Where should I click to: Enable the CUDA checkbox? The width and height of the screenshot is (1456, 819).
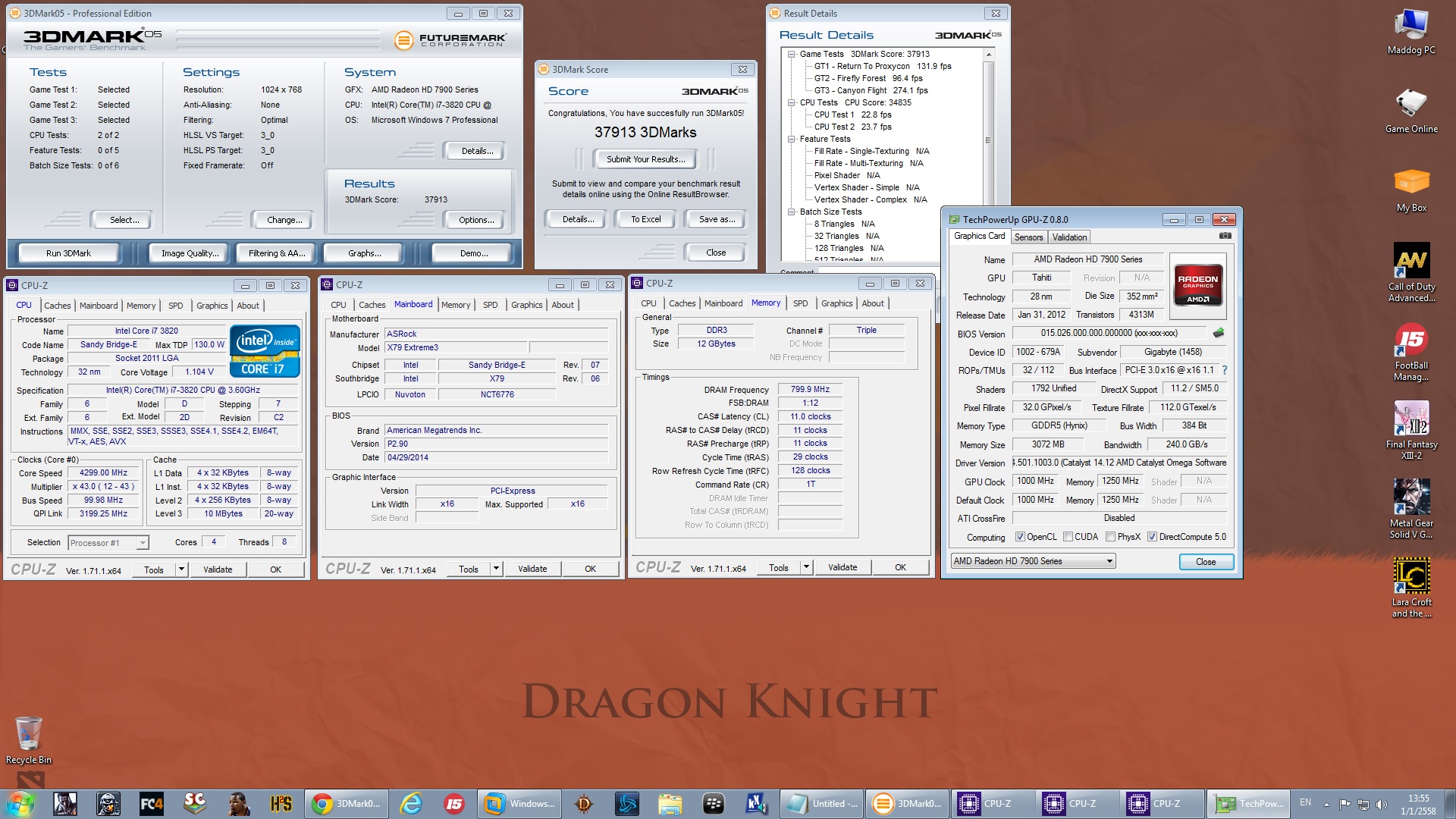1068,537
